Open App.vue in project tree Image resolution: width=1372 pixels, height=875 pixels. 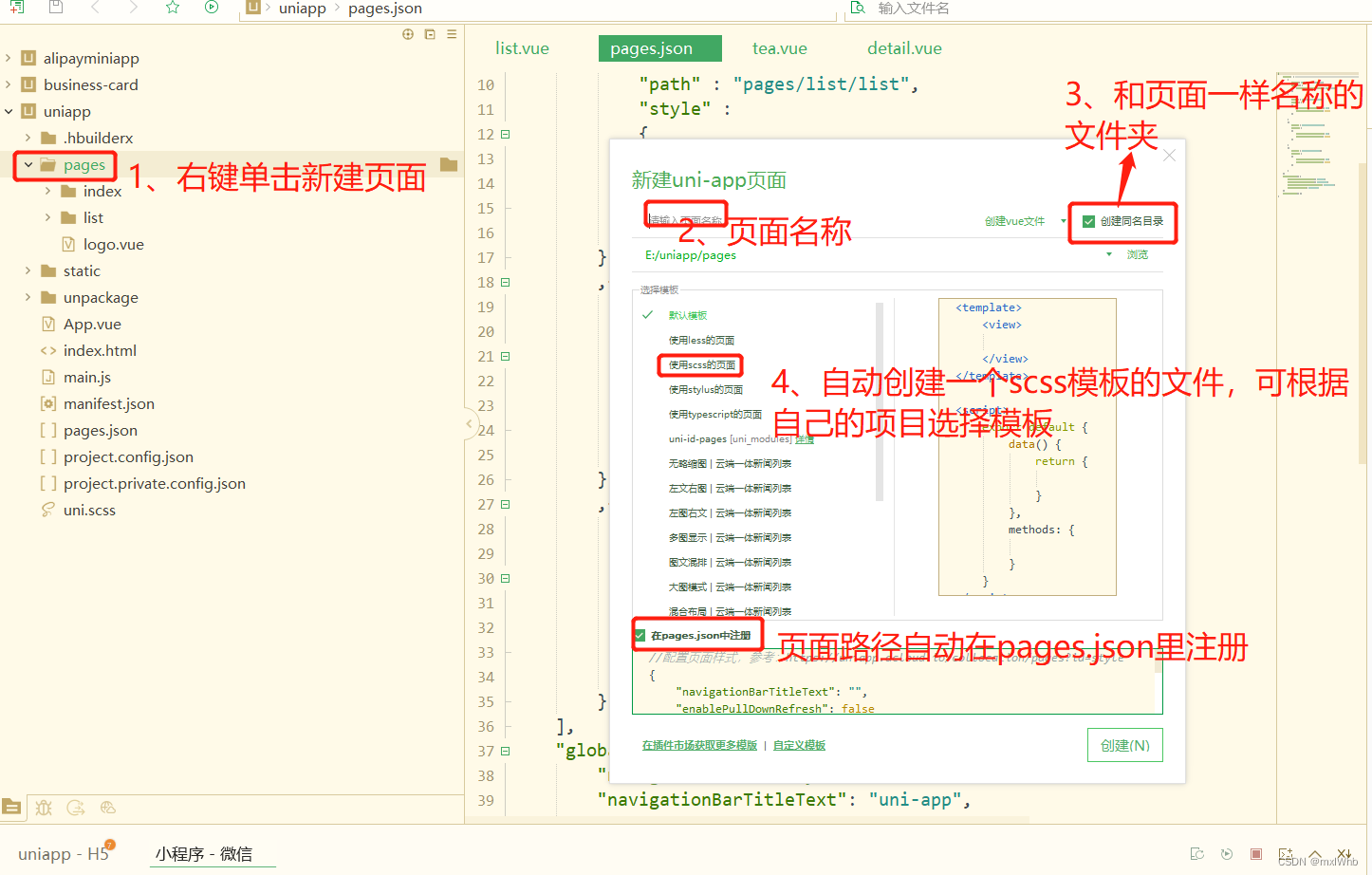click(92, 324)
